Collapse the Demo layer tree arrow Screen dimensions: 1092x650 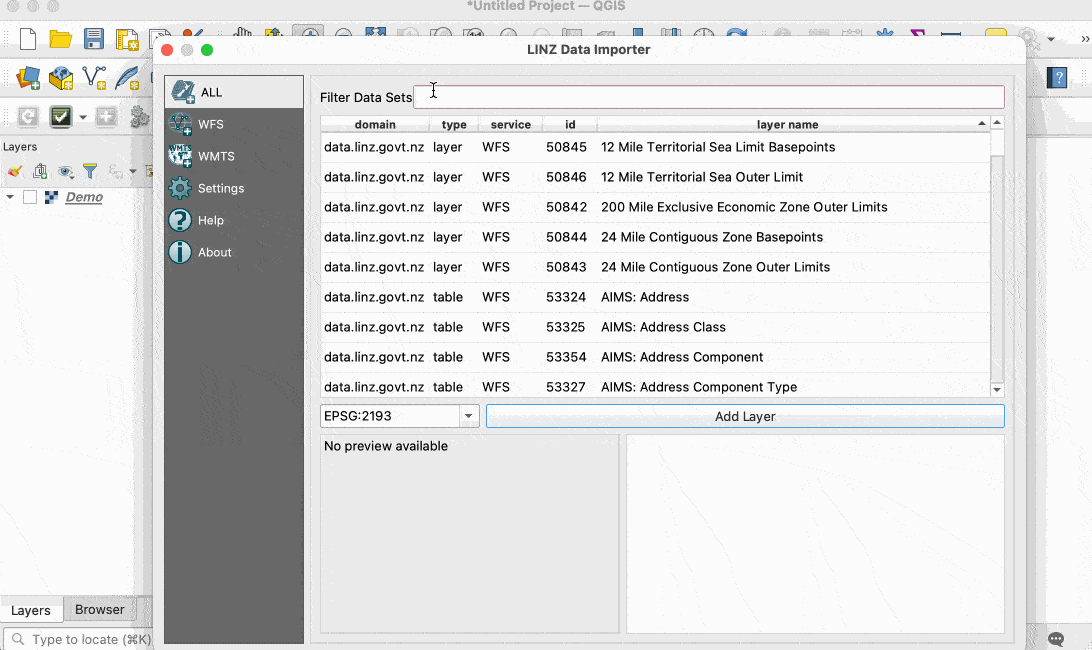[10, 197]
